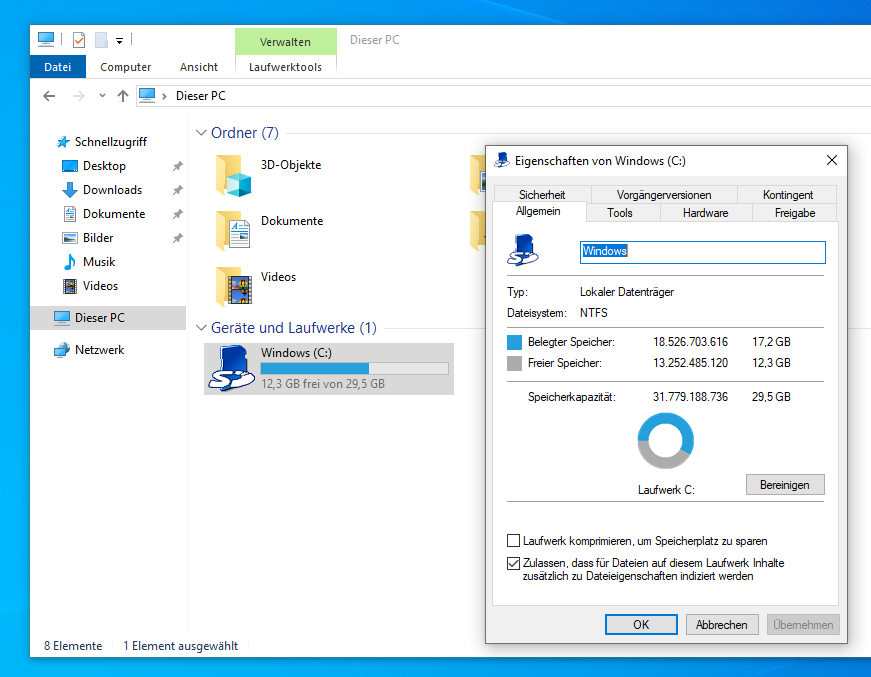The height and width of the screenshot is (677, 871).
Task: Switch to the Ansicht ribbon tab
Action: point(199,67)
